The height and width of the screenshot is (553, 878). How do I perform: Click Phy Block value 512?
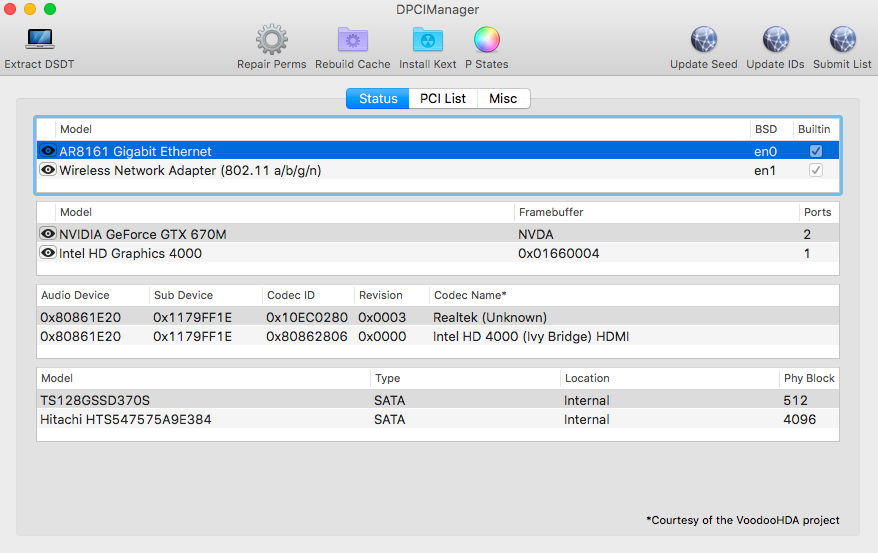click(x=795, y=400)
